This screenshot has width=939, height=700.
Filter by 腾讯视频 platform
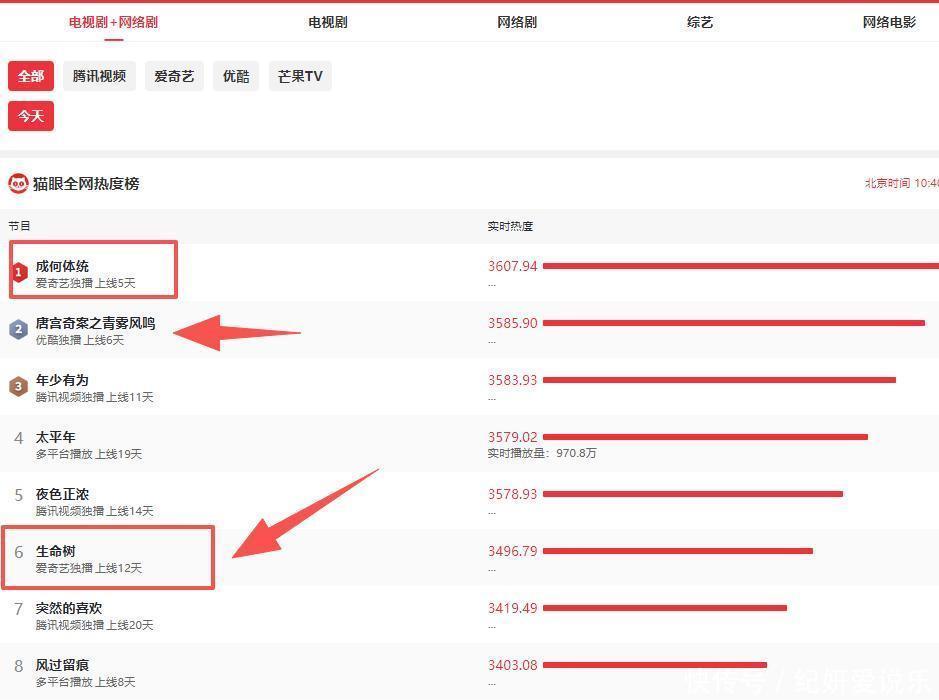click(99, 76)
